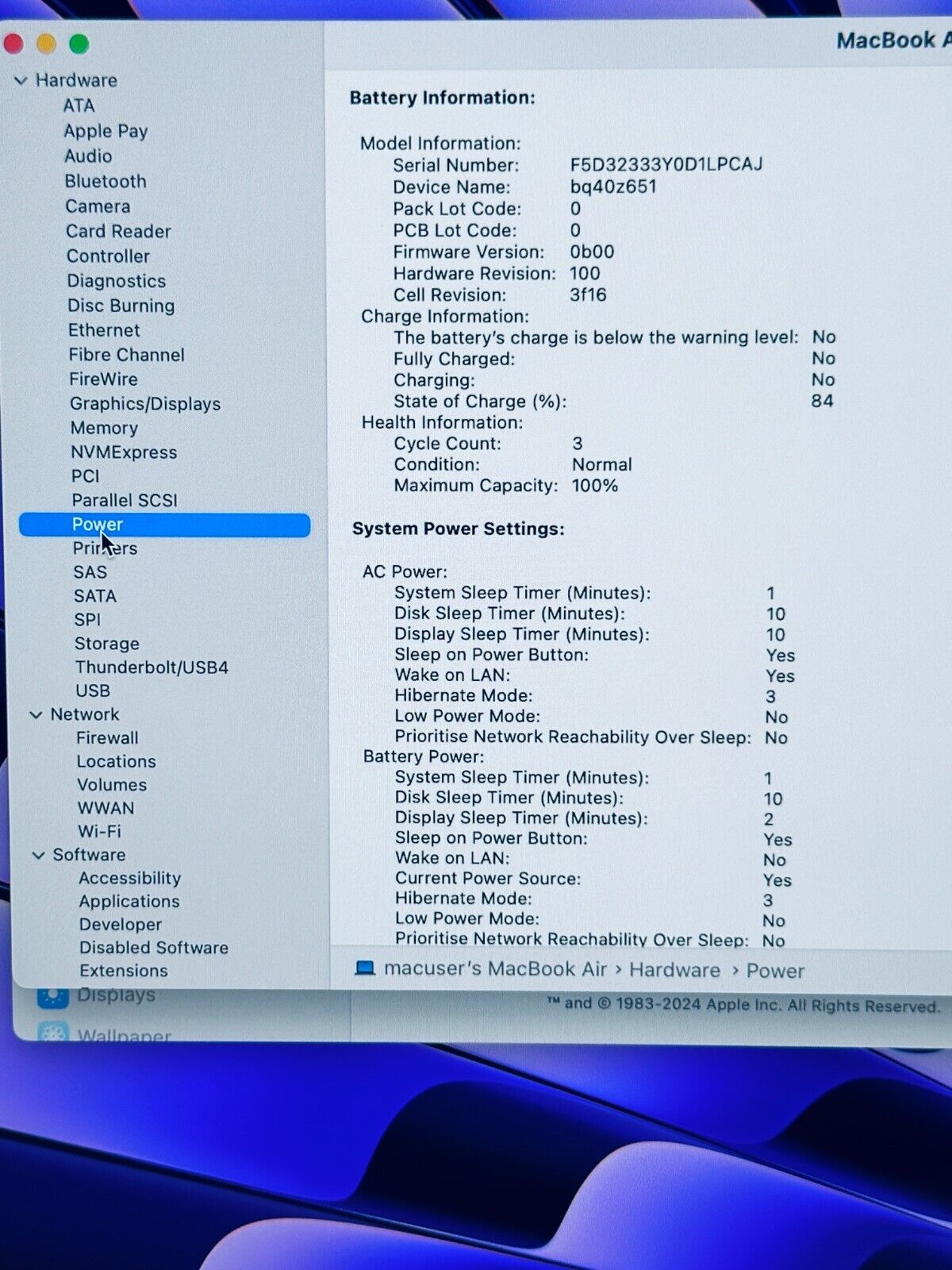Select Bluetooth in the sidebar
The image size is (952, 1270).
click(x=106, y=181)
